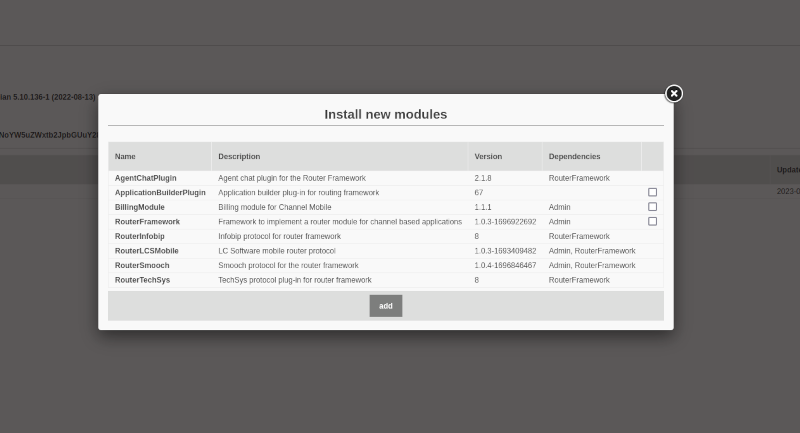Close the Install new modules dialog
800x433 pixels.
(674, 93)
